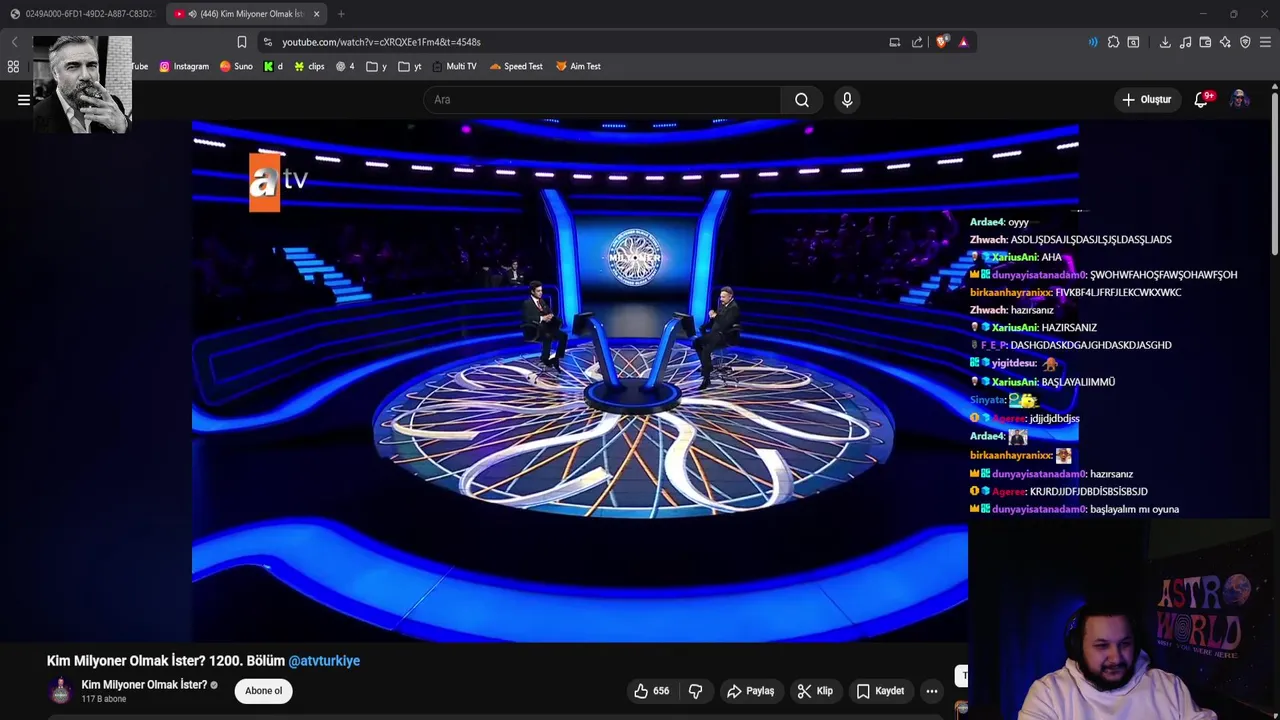Click the address bar URL
1280x720 pixels.
pos(381,42)
